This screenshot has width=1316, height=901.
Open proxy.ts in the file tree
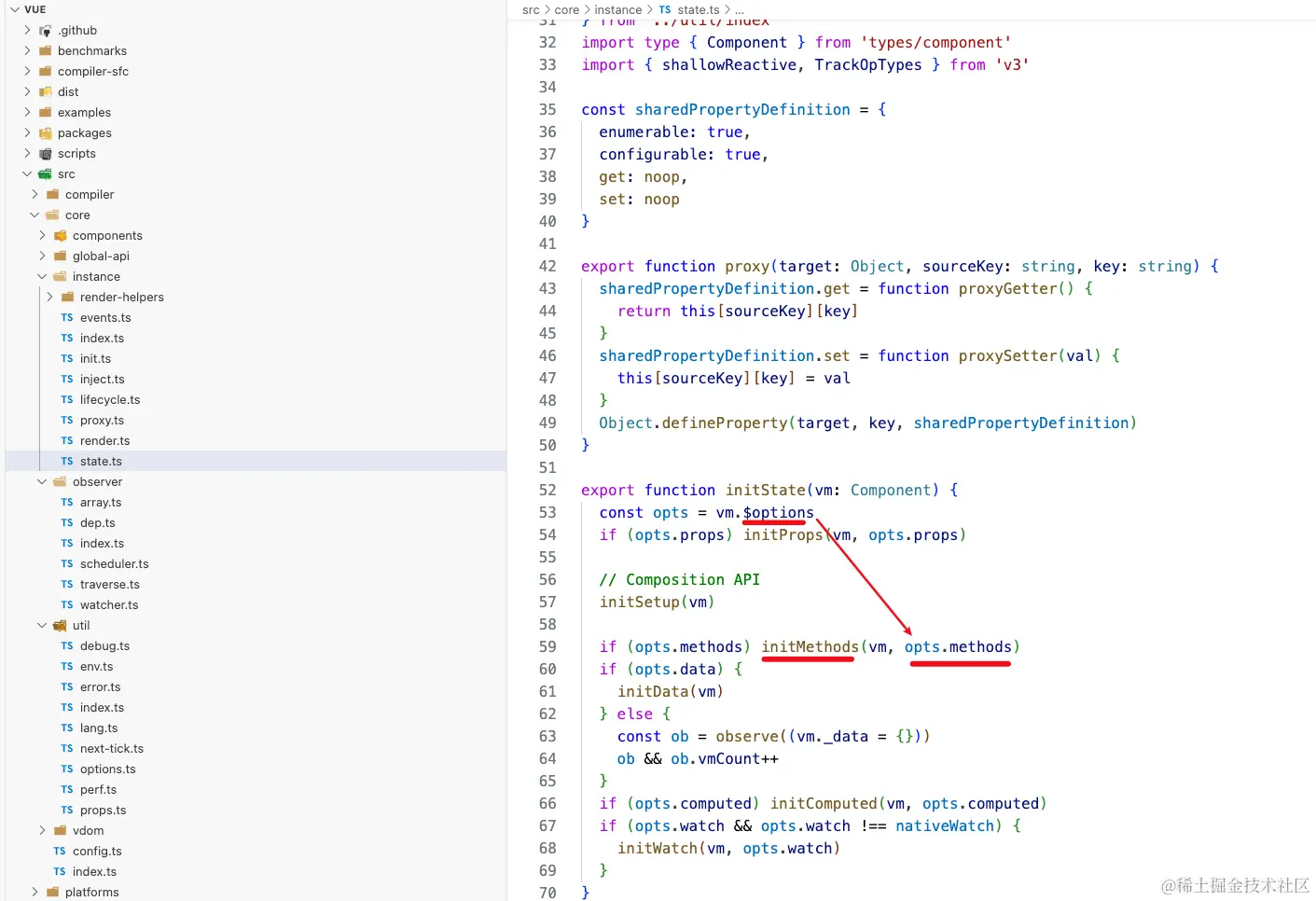tap(102, 421)
